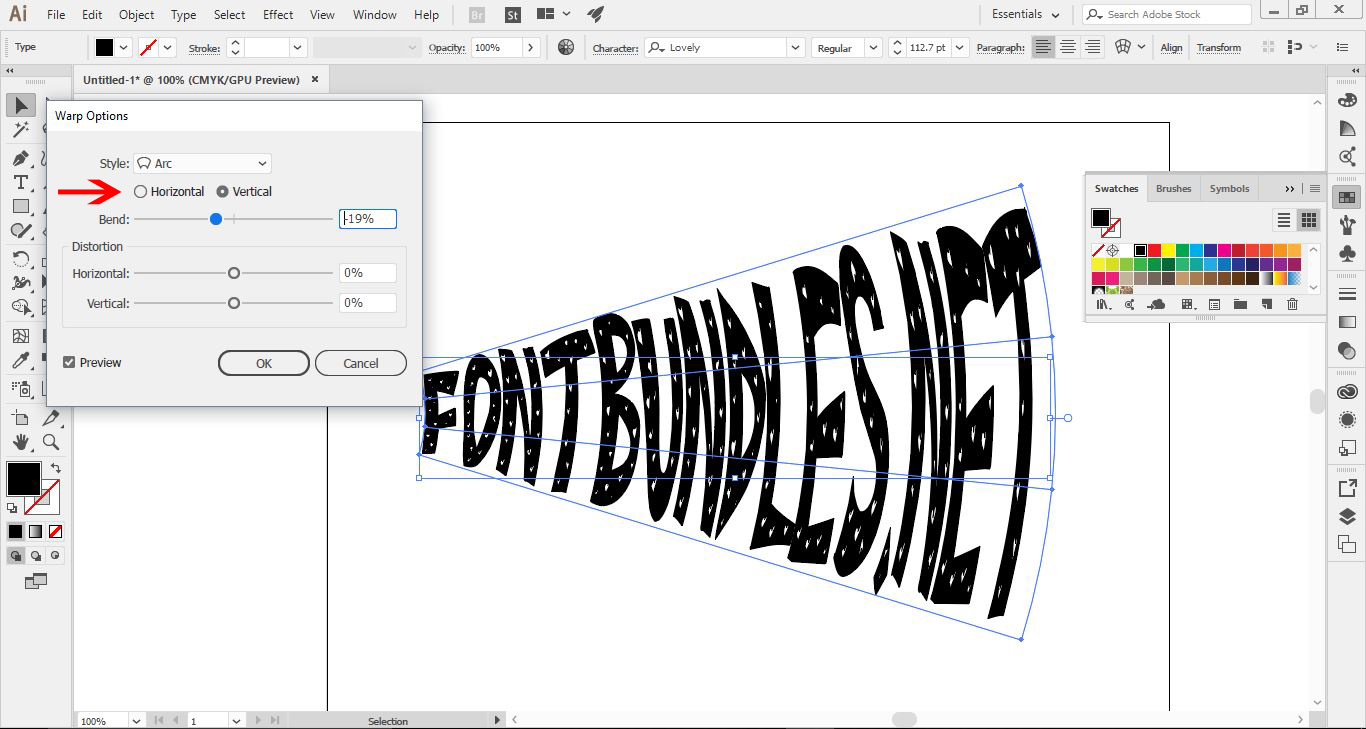1366x729 pixels.
Task: Select the Rotate tool
Action: [21, 259]
